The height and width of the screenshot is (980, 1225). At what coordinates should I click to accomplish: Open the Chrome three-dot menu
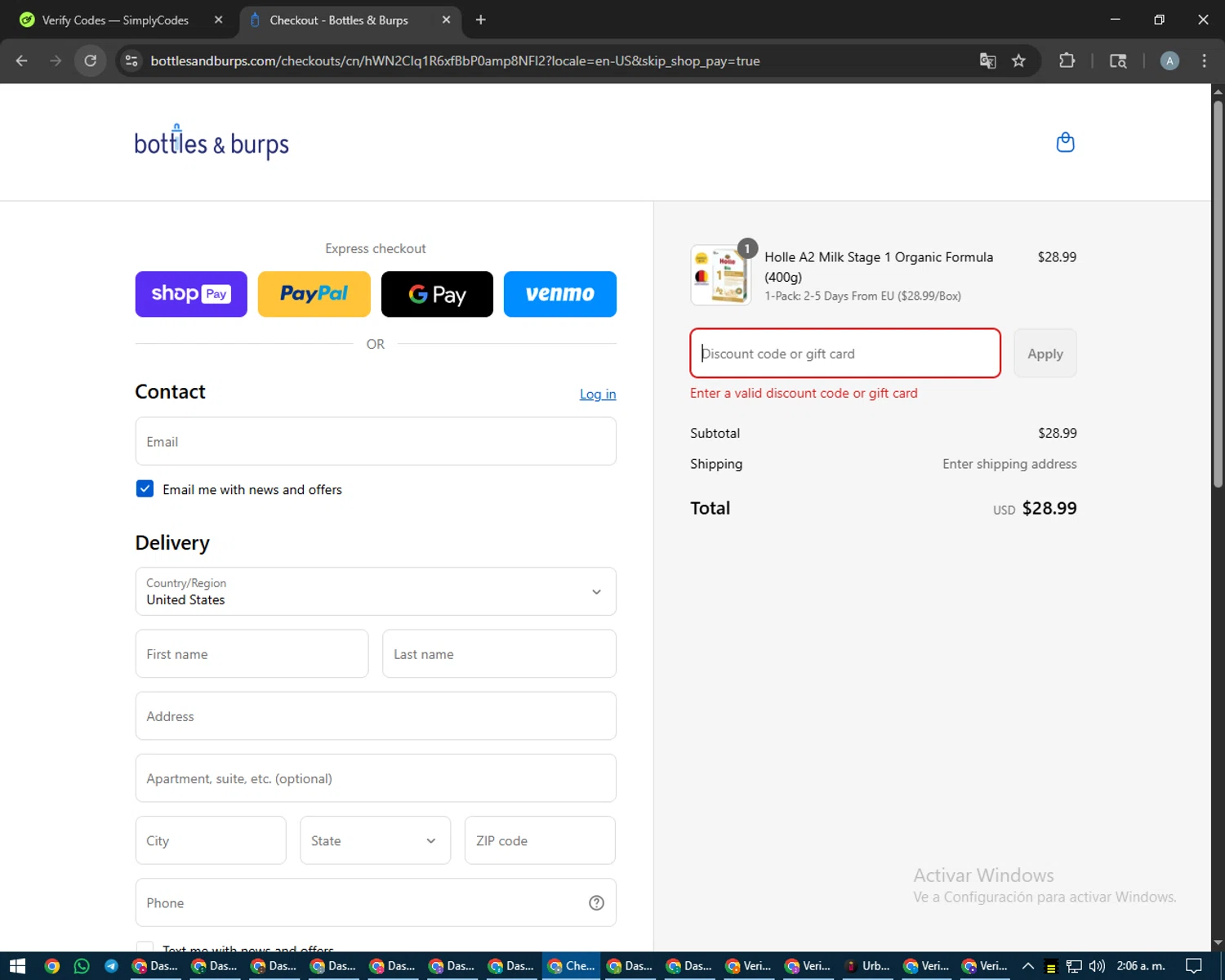tap(1204, 60)
